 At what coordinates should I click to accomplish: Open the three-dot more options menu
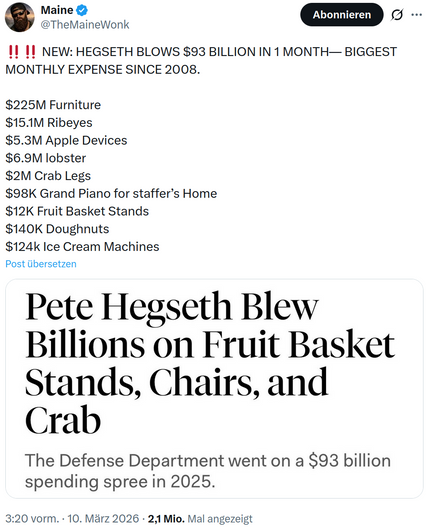coord(417,15)
